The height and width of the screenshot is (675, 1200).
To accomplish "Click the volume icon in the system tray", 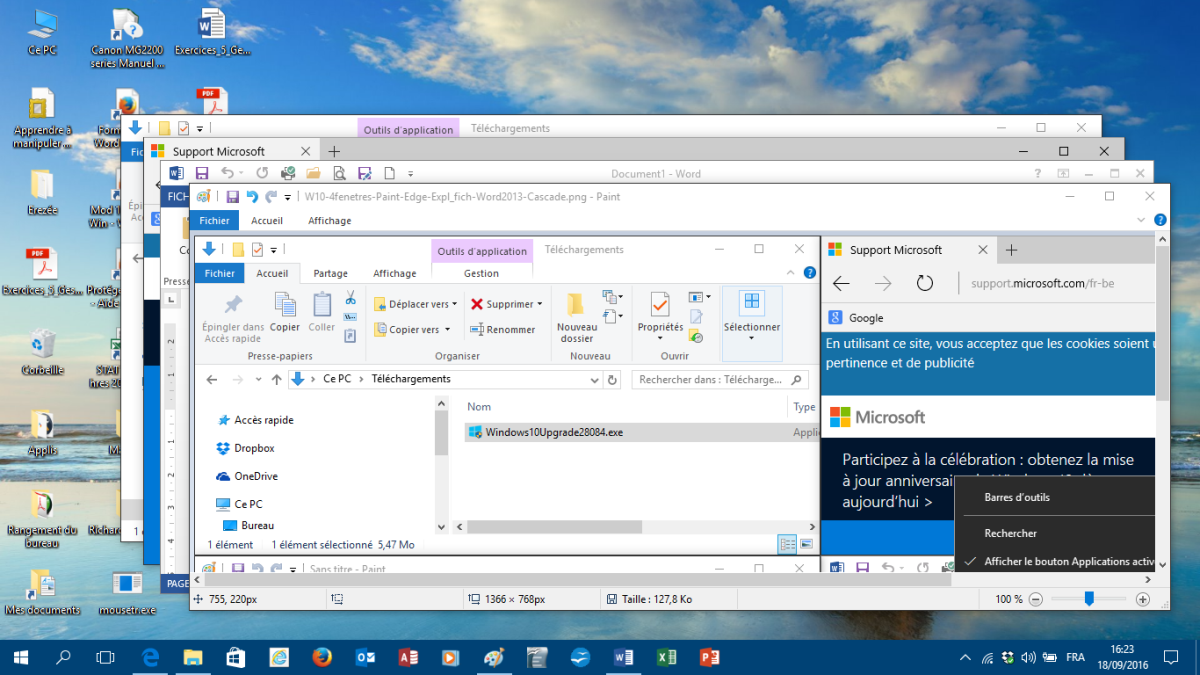I will click(x=1029, y=657).
